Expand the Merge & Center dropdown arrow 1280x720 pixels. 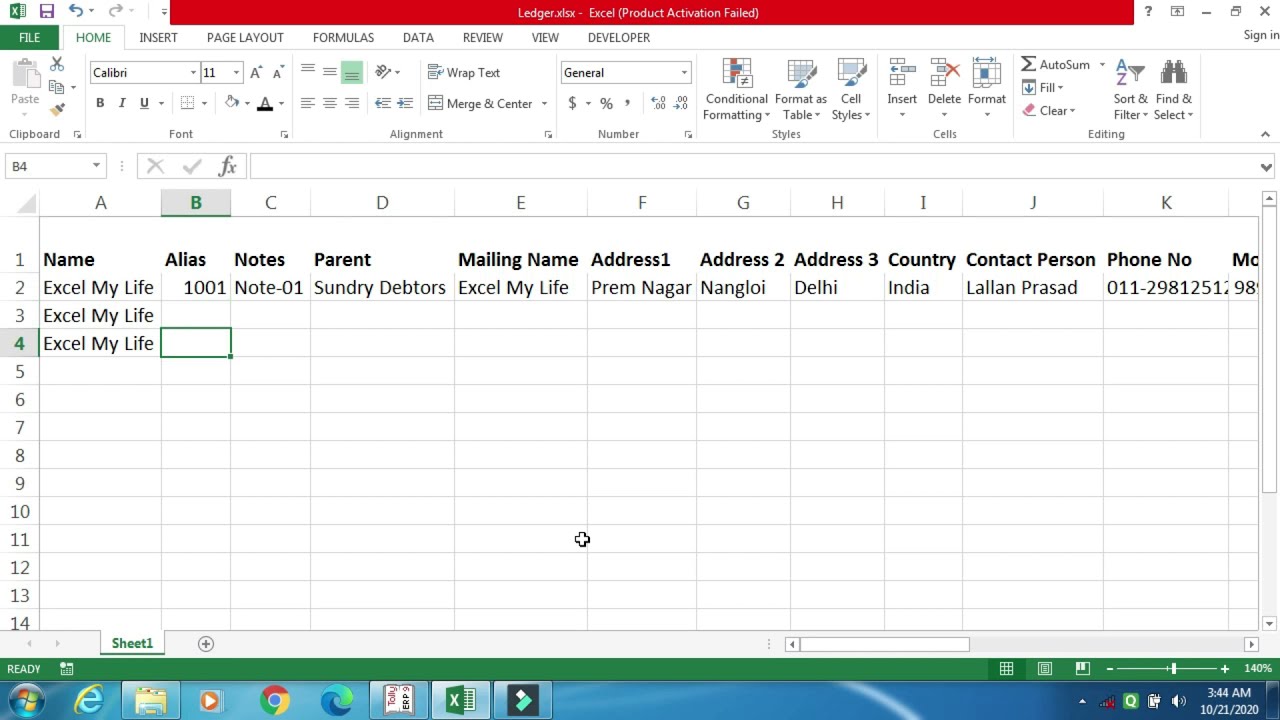544,103
